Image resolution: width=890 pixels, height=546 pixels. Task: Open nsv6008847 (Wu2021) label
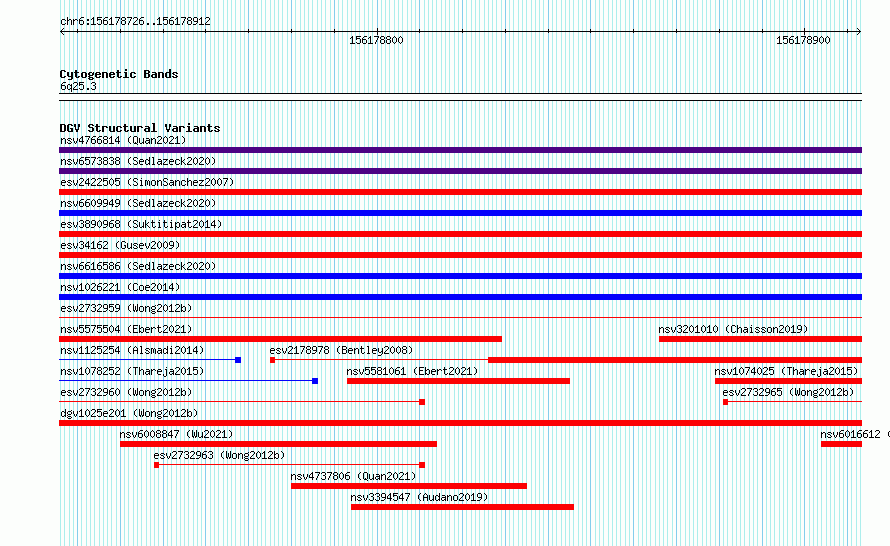[177, 434]
